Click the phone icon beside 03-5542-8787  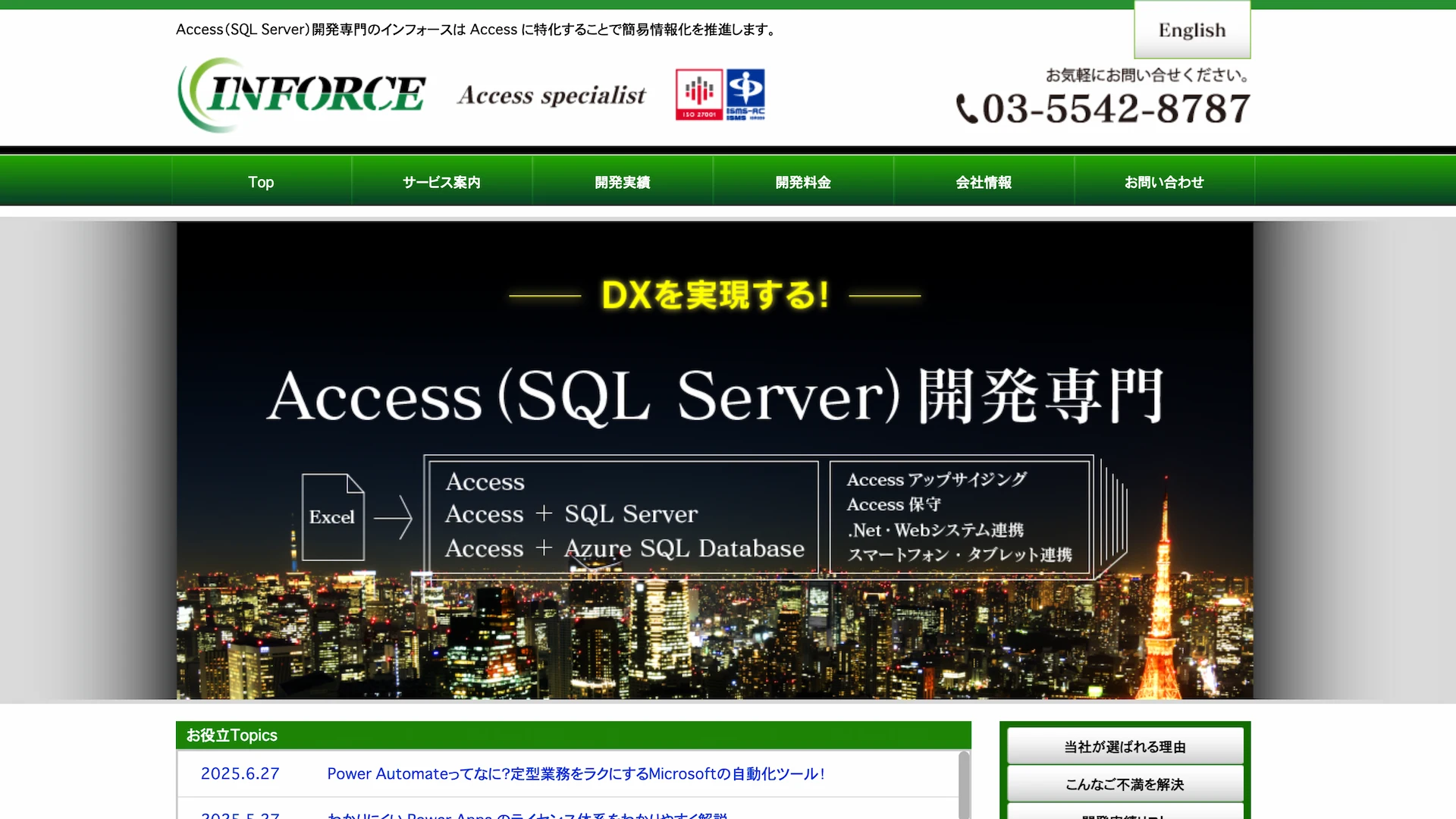click(967, 108)
